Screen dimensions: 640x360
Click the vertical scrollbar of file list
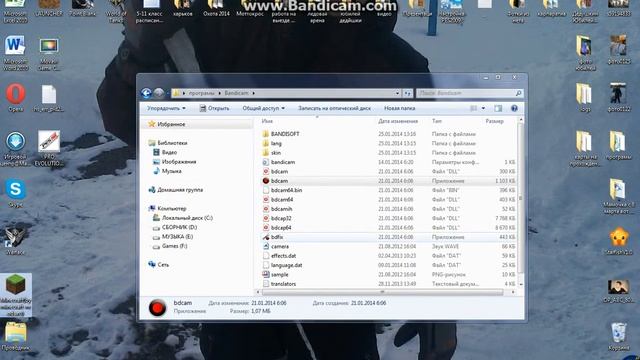[x=521, y=200]
